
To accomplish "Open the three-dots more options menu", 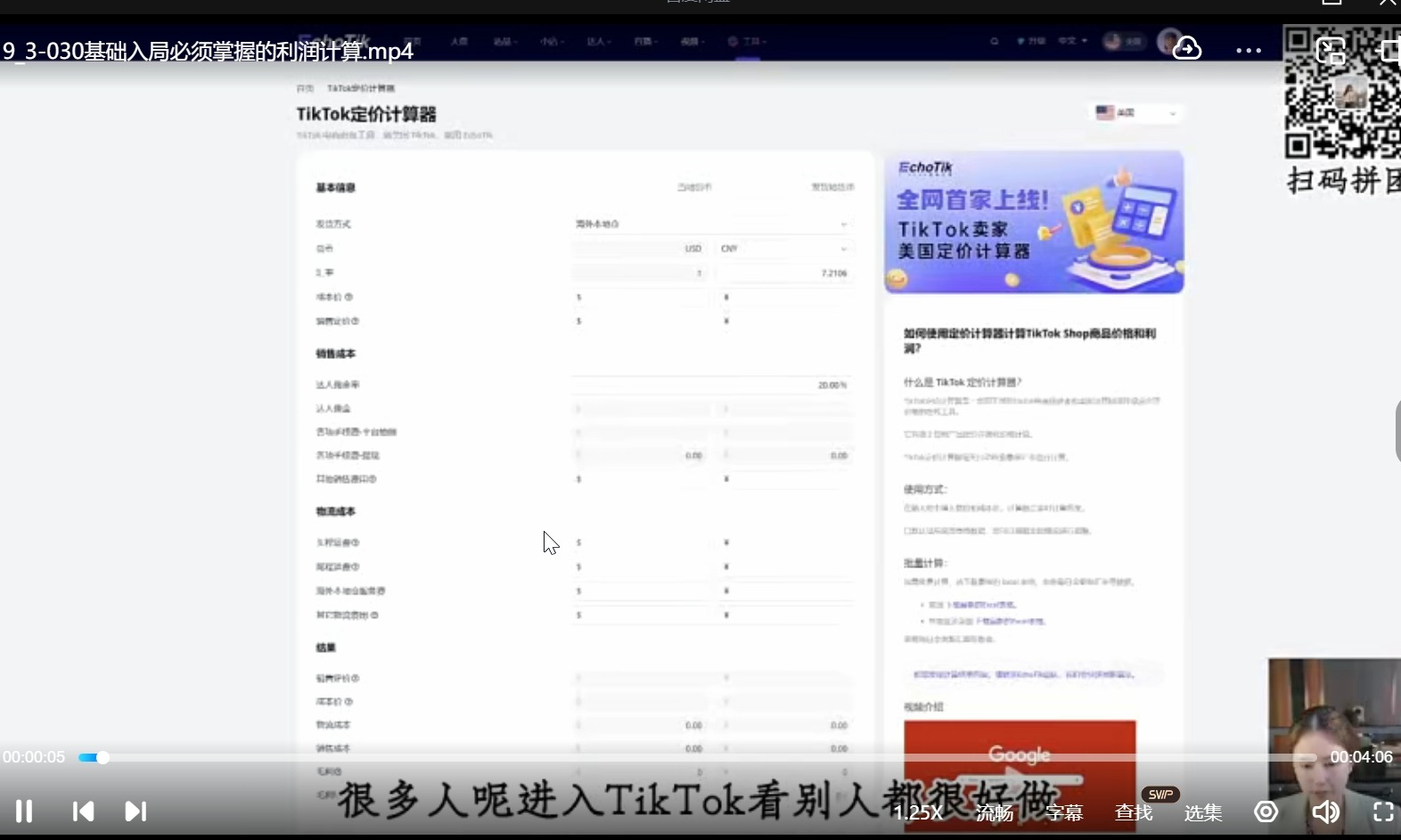I will point(1249,51).
